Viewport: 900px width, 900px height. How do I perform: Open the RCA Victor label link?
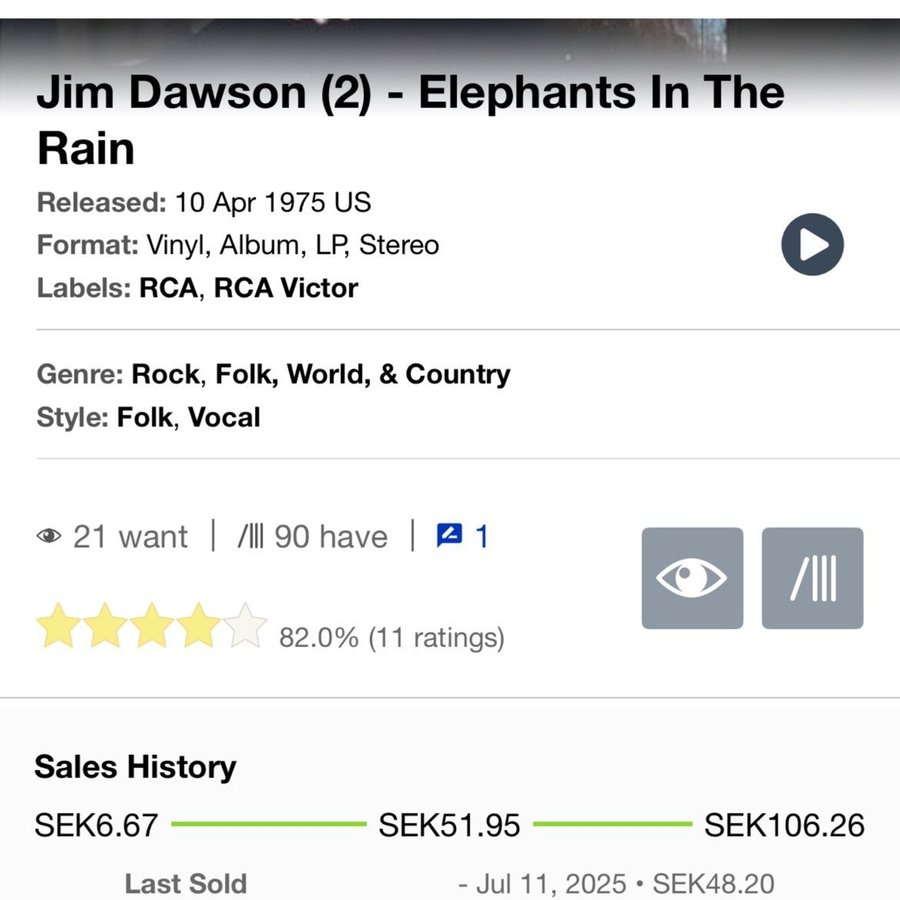tap(286, 289)
